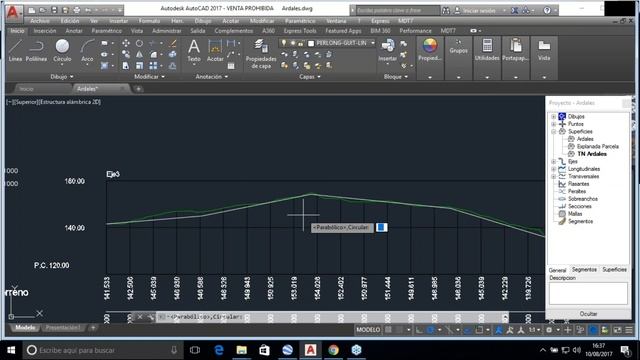The image size is (640, 360).
Task: Open File Explorer from the taskbar
Action: pos(242,350)
